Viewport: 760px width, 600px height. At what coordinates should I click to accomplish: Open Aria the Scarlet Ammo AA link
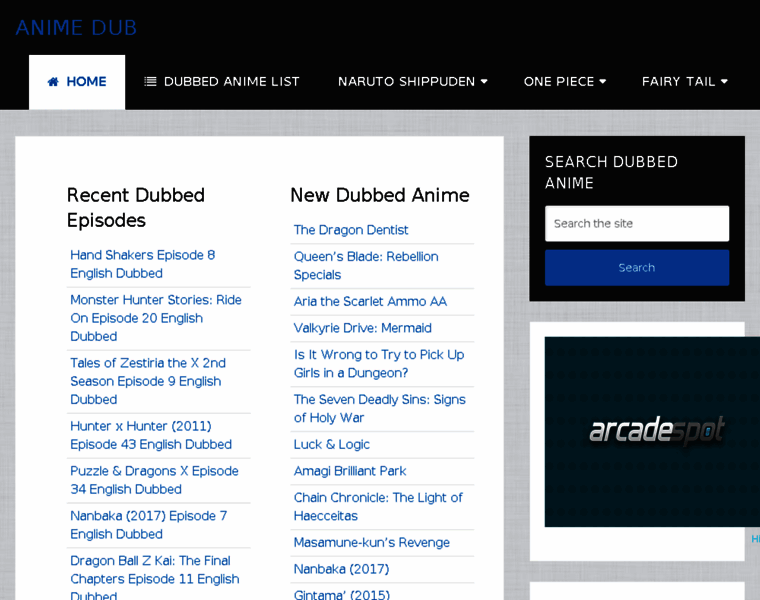pyautogui.click(x=370, y=301)
